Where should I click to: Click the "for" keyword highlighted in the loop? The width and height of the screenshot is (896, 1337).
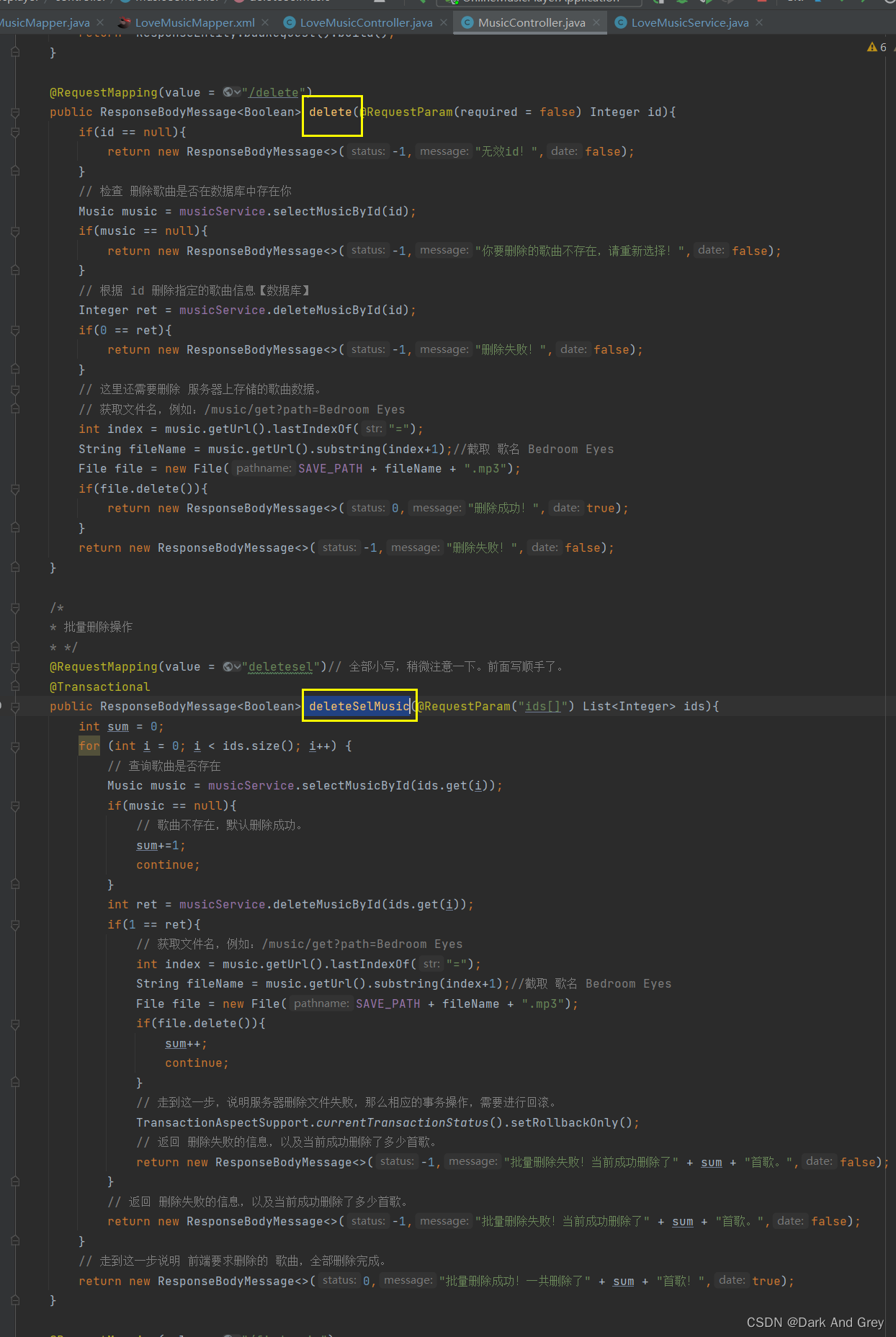click(89, 746)
